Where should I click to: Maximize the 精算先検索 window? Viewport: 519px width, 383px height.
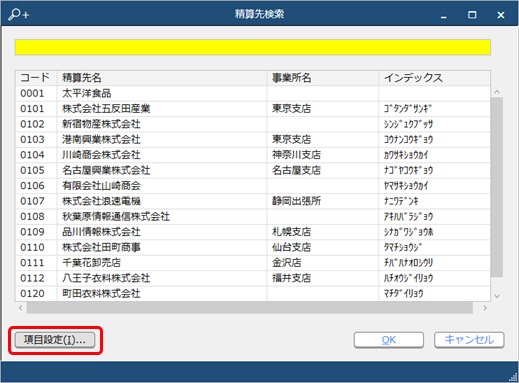pos(472,15)
